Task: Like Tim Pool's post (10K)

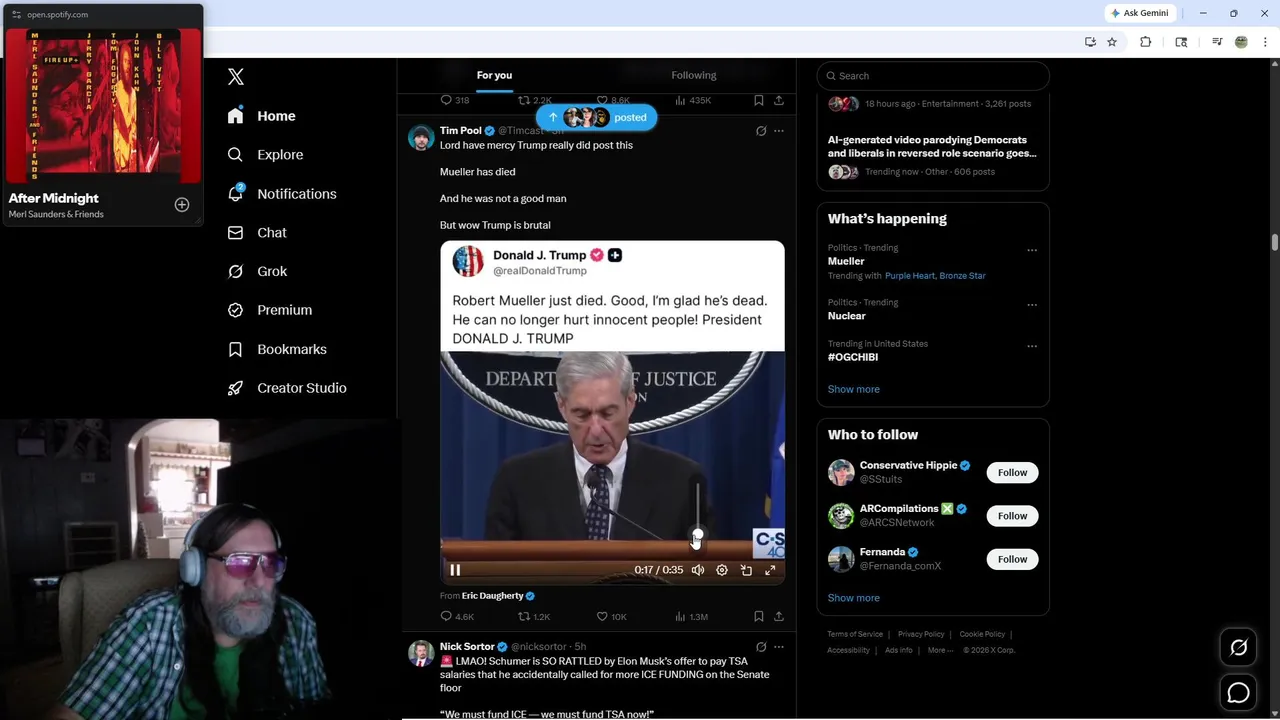Action: pyautogui.click(x=611, y=617)
